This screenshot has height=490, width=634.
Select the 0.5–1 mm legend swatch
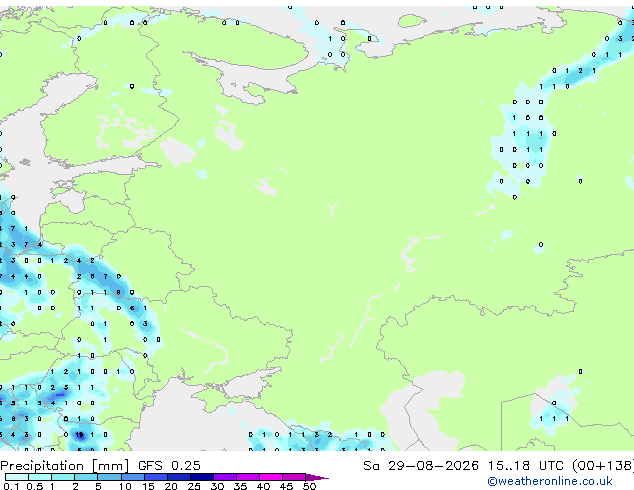pyautogui.click(x=40, y=477)
